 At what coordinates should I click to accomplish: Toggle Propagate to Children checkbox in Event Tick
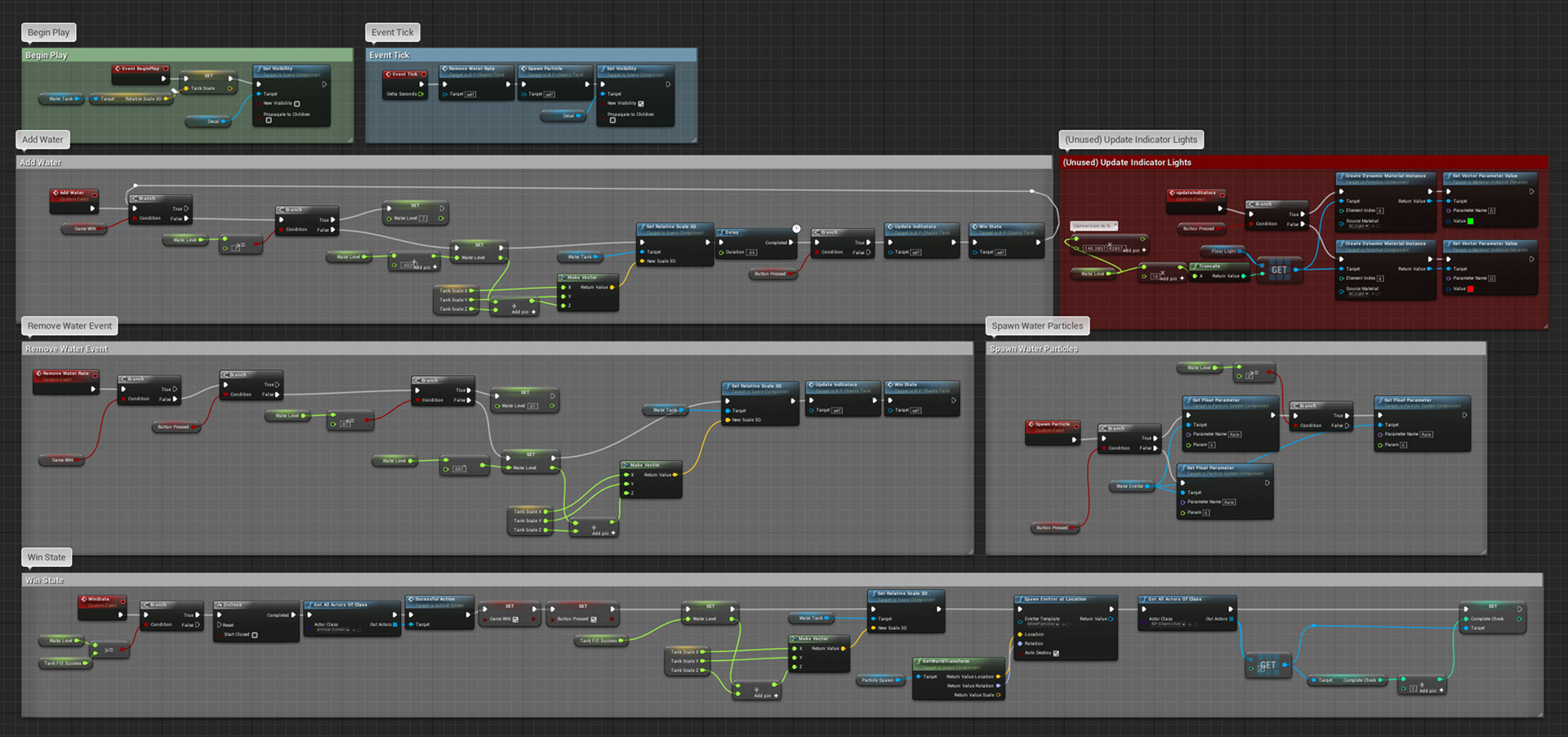click(x=612, y=121)
